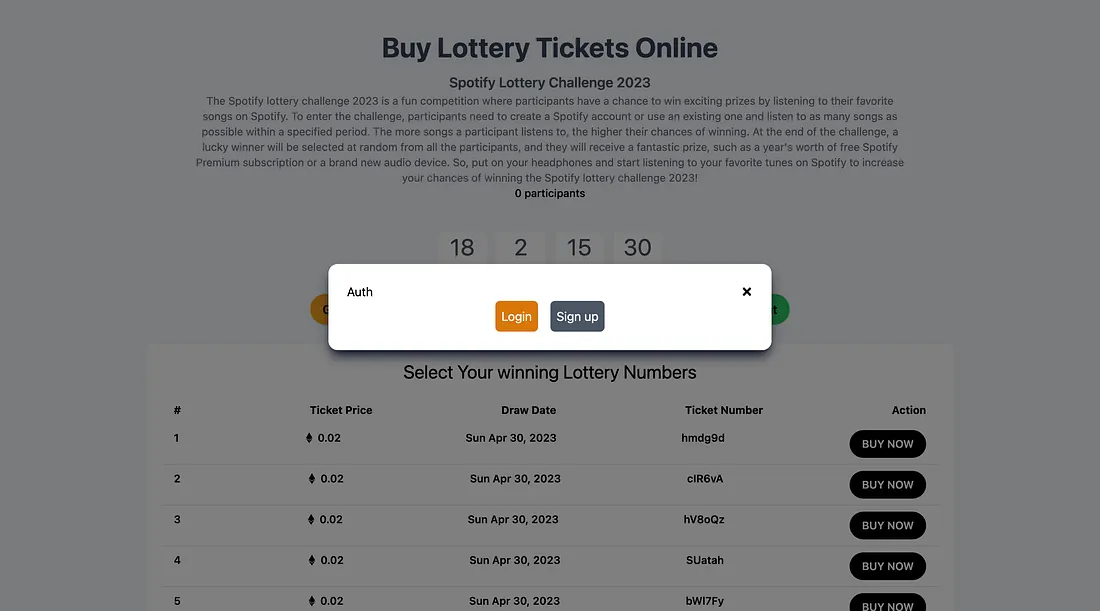This screenshot has height=611, width=1100.
Task: Click the Ticket Price column header
Action: coord(341,410)
